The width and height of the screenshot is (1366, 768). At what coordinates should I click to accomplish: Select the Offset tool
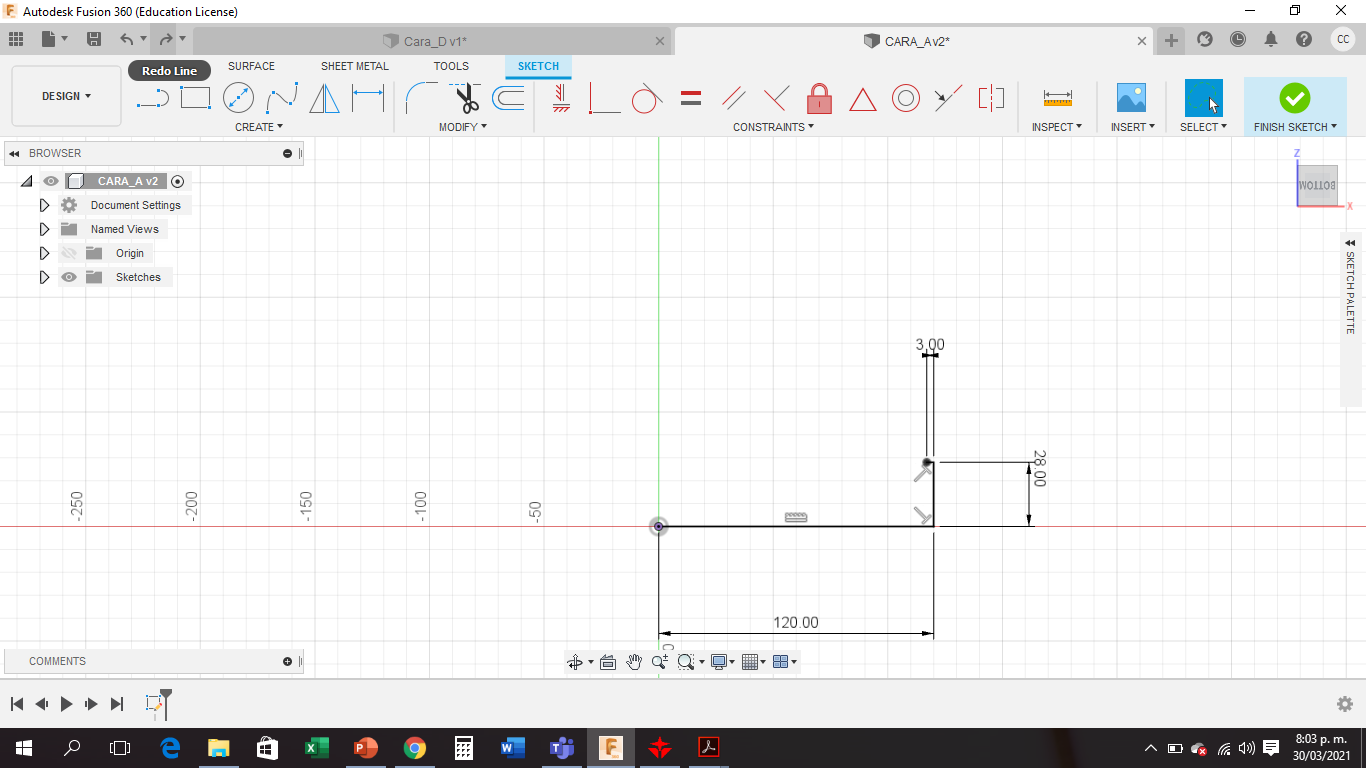[509, 98]
